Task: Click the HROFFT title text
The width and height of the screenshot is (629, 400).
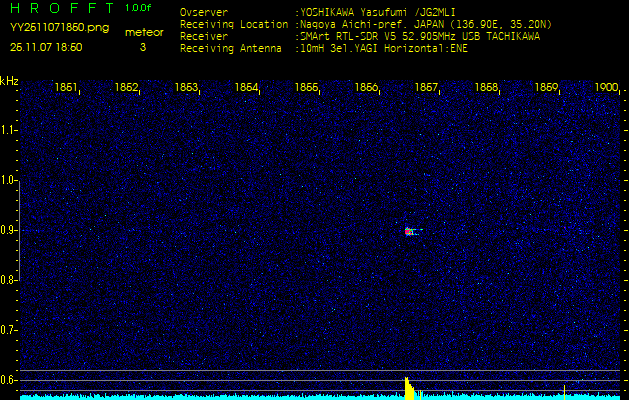Action: (58, 8)
